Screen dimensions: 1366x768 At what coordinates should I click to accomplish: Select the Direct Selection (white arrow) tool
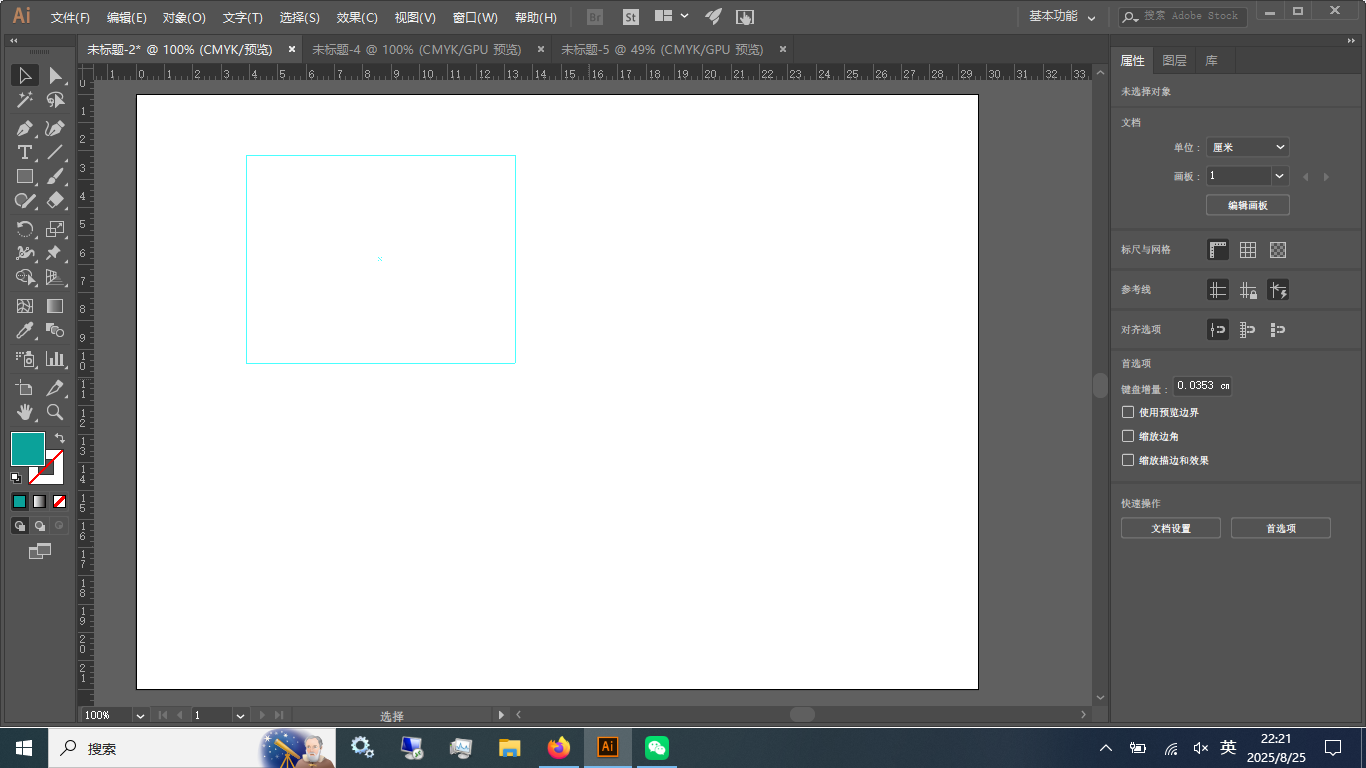coord(55,76)
